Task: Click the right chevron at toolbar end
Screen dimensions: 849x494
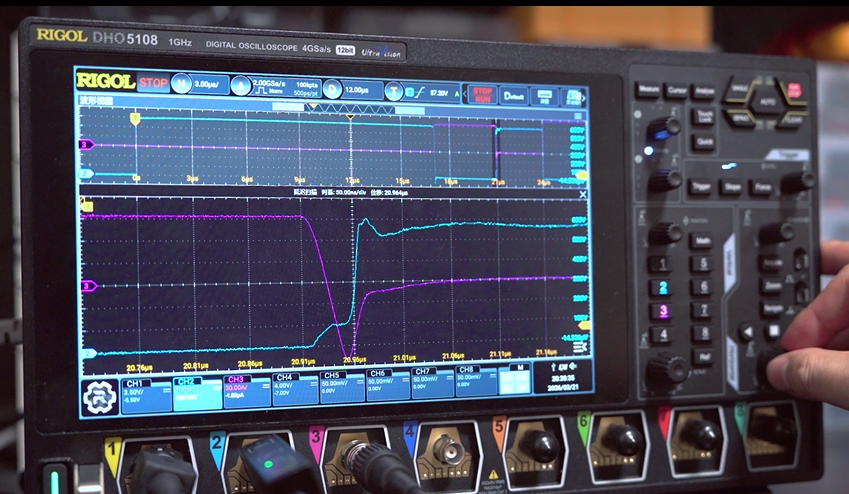Action: [584, 98]
